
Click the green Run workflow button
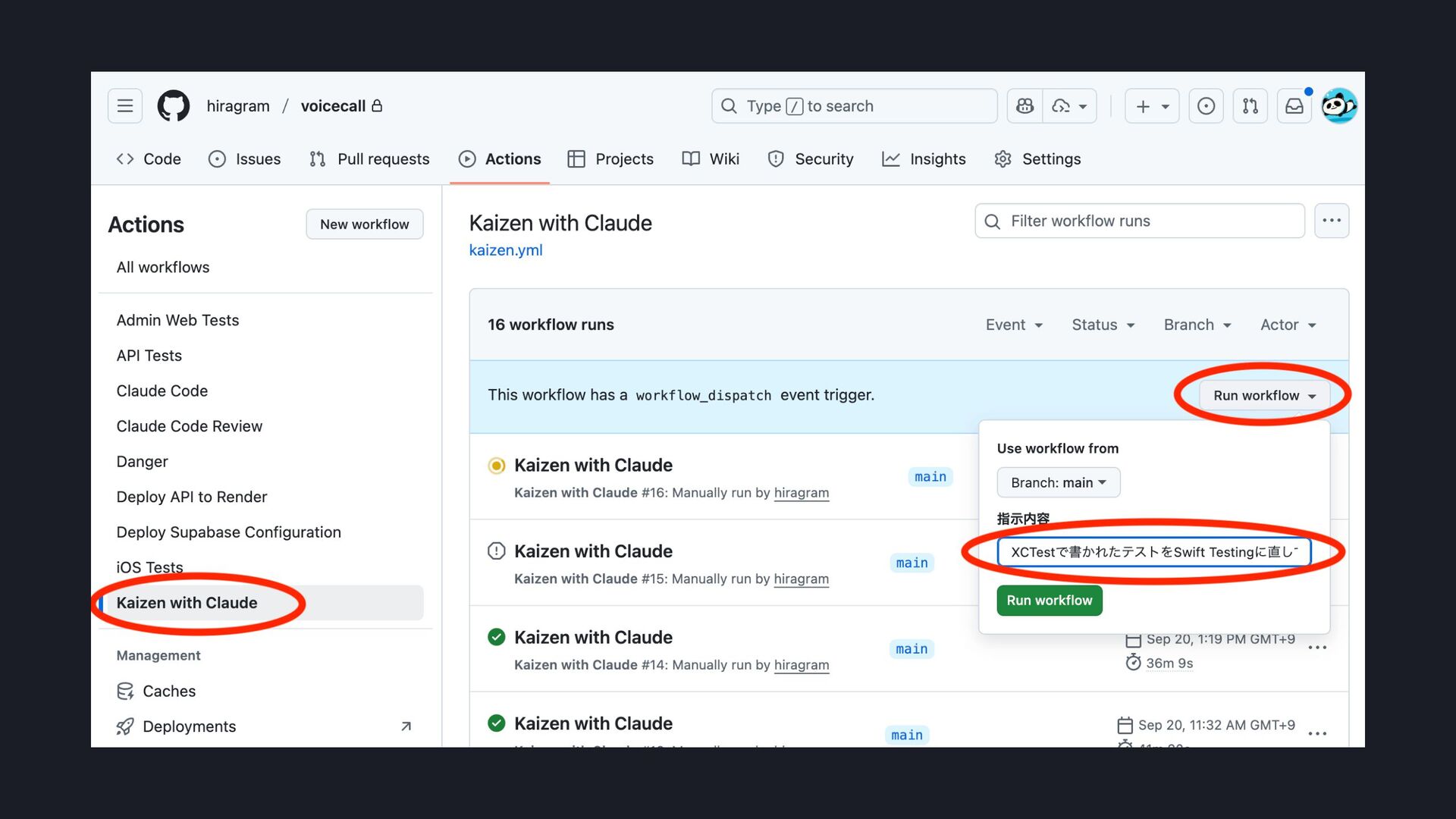[1050, 601]
